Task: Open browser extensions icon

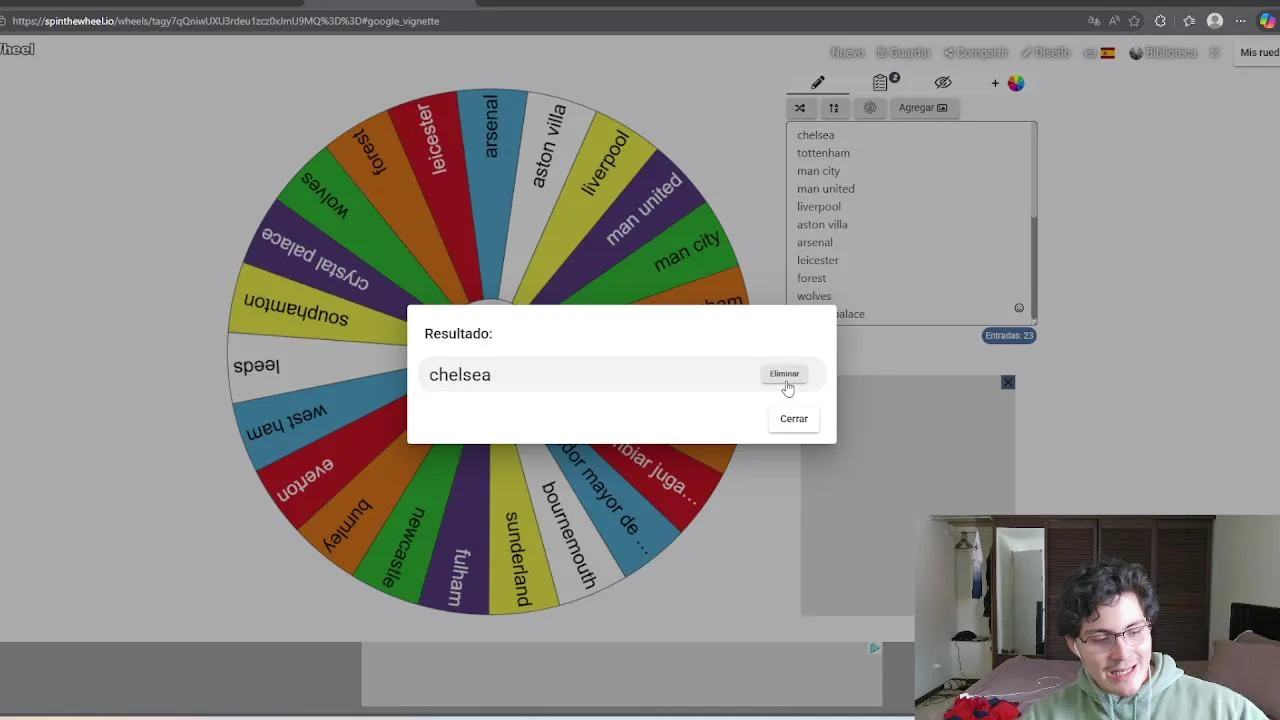Action: (1160, 21)
